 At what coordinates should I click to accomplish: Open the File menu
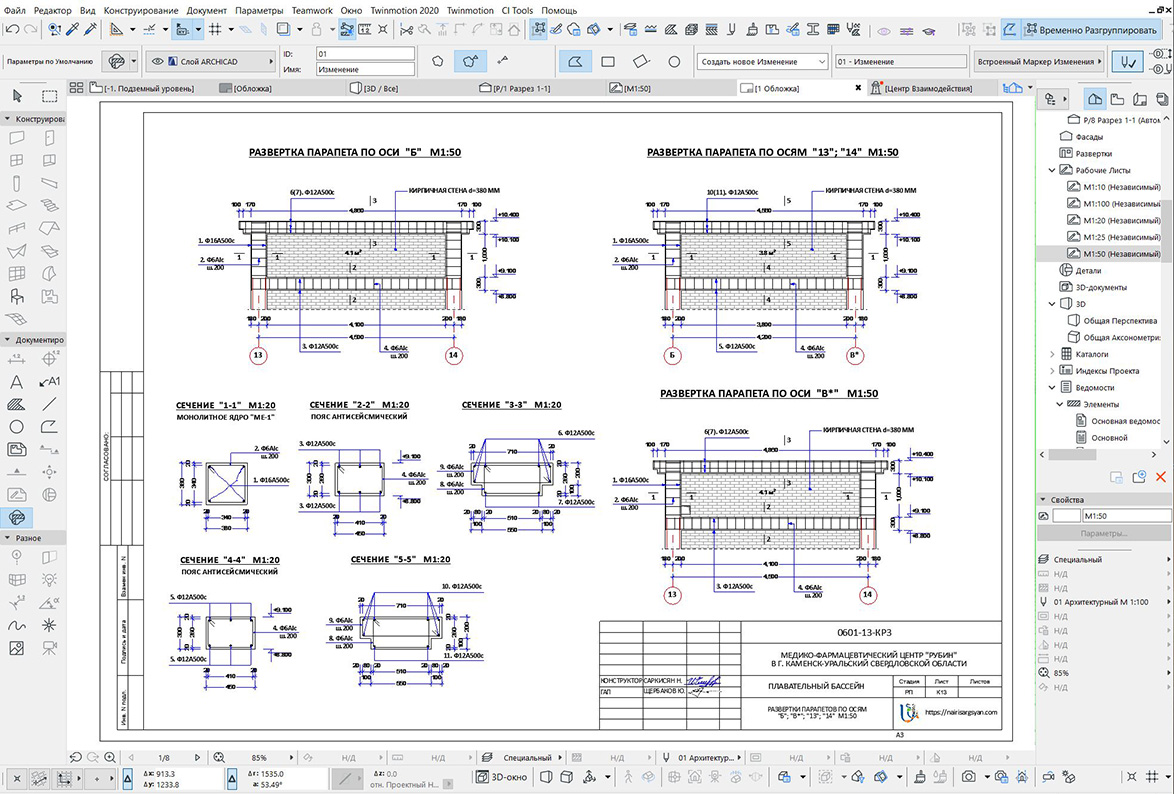[x=14, y=10]
